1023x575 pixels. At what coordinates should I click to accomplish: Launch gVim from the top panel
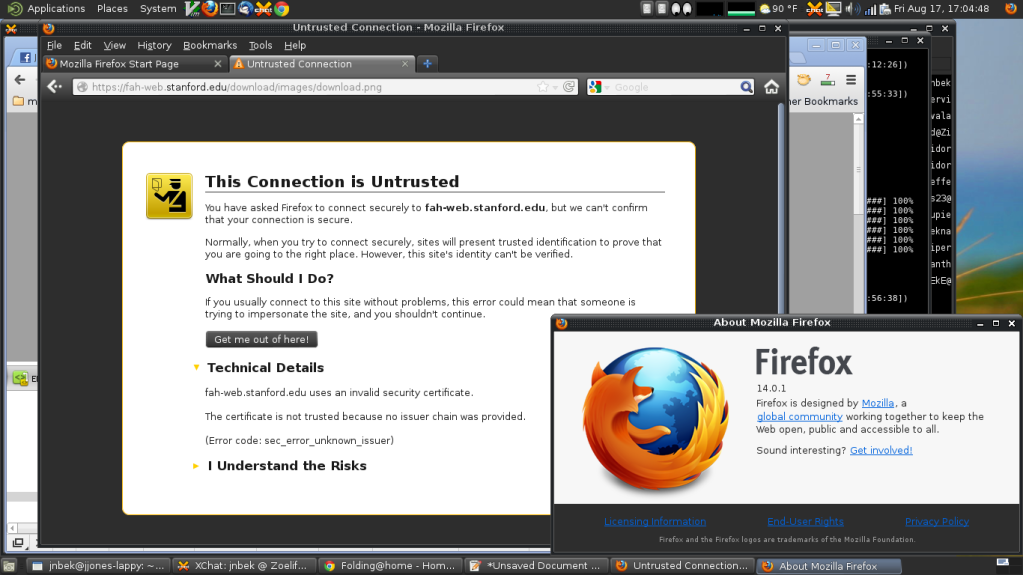(x=192, y=8)
